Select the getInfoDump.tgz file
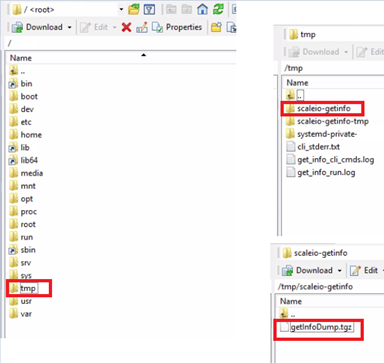Viewport: 384px width, 363px height. pyautogui.click(x=316, y=327)
